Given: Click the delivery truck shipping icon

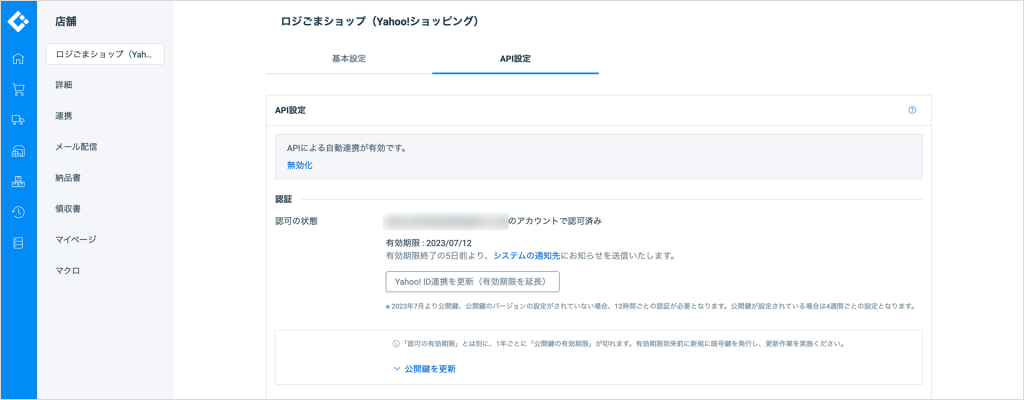Looking at the screenshot, I should coord(18,120).
